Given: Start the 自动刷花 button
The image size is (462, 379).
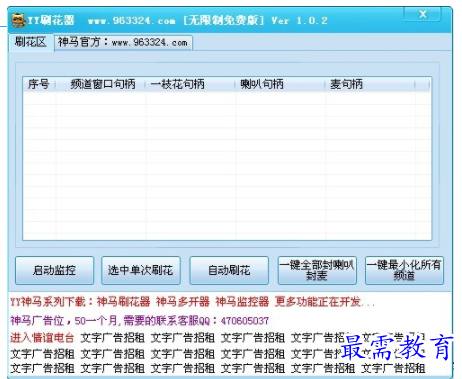Looking at the screenshot, I should pos(229,270).
